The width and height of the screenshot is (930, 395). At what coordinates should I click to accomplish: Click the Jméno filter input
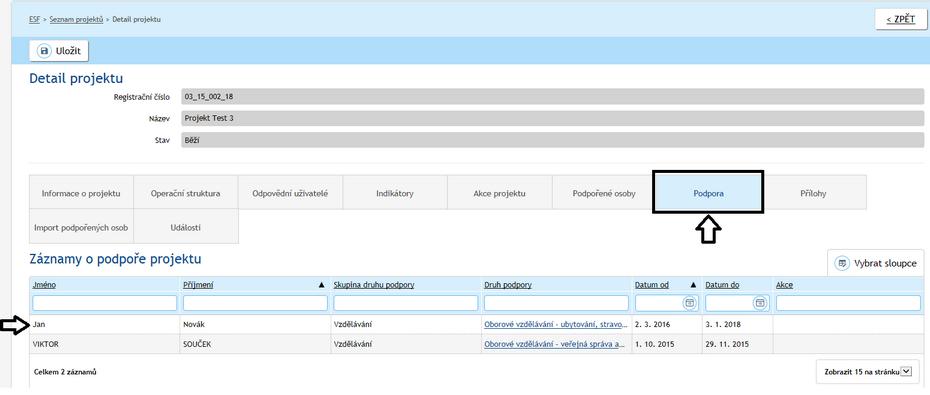point(104,303)
